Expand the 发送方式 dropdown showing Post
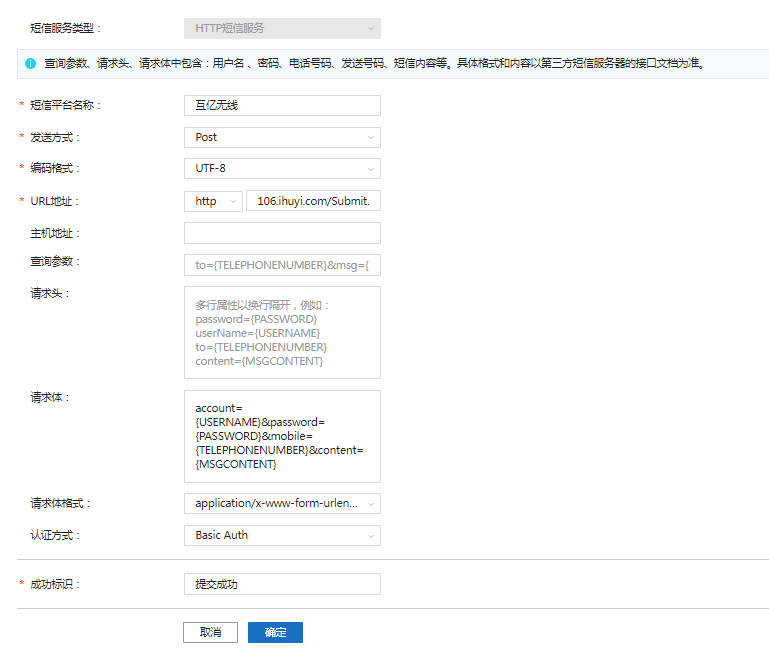Image resolution: width=769 pixels, height=654 pixels. click(x=282, y=137)
